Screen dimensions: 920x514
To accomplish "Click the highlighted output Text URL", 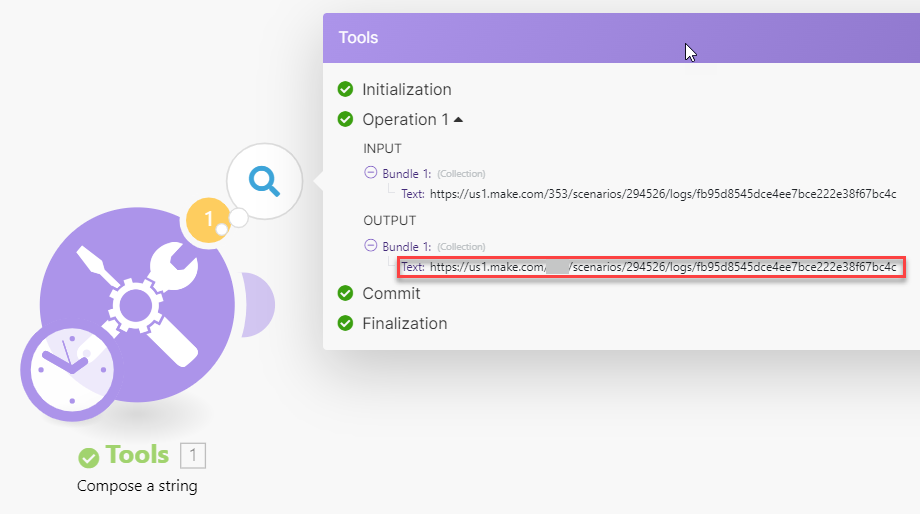I will 662,267.
